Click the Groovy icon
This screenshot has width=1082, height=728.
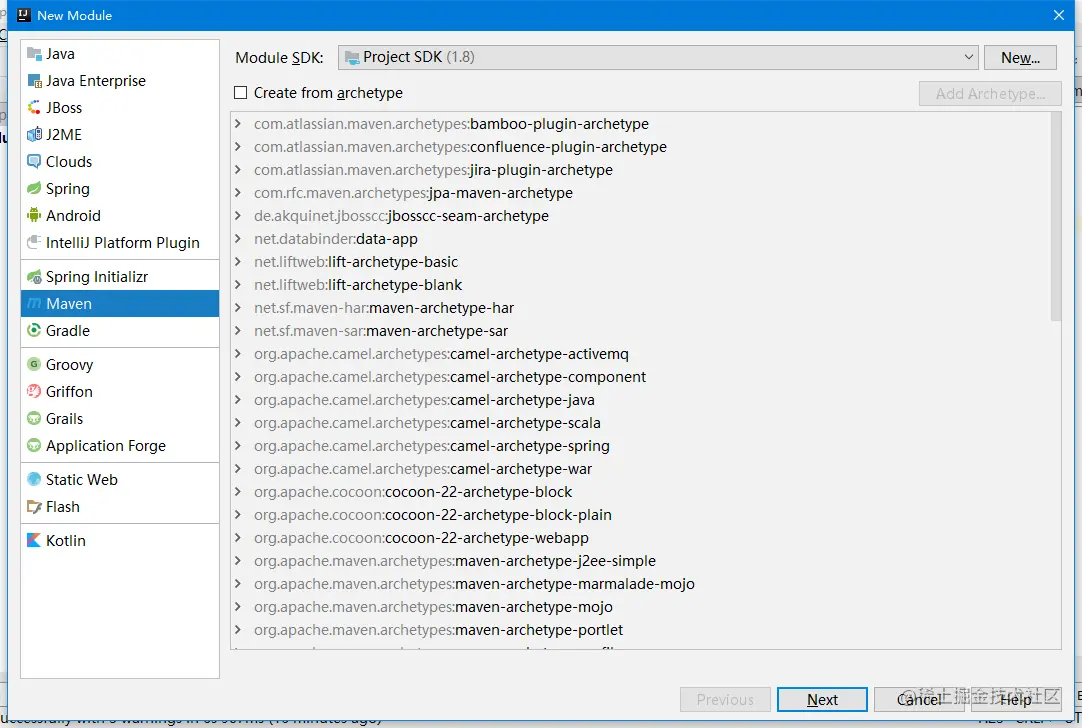coord(34,364)
